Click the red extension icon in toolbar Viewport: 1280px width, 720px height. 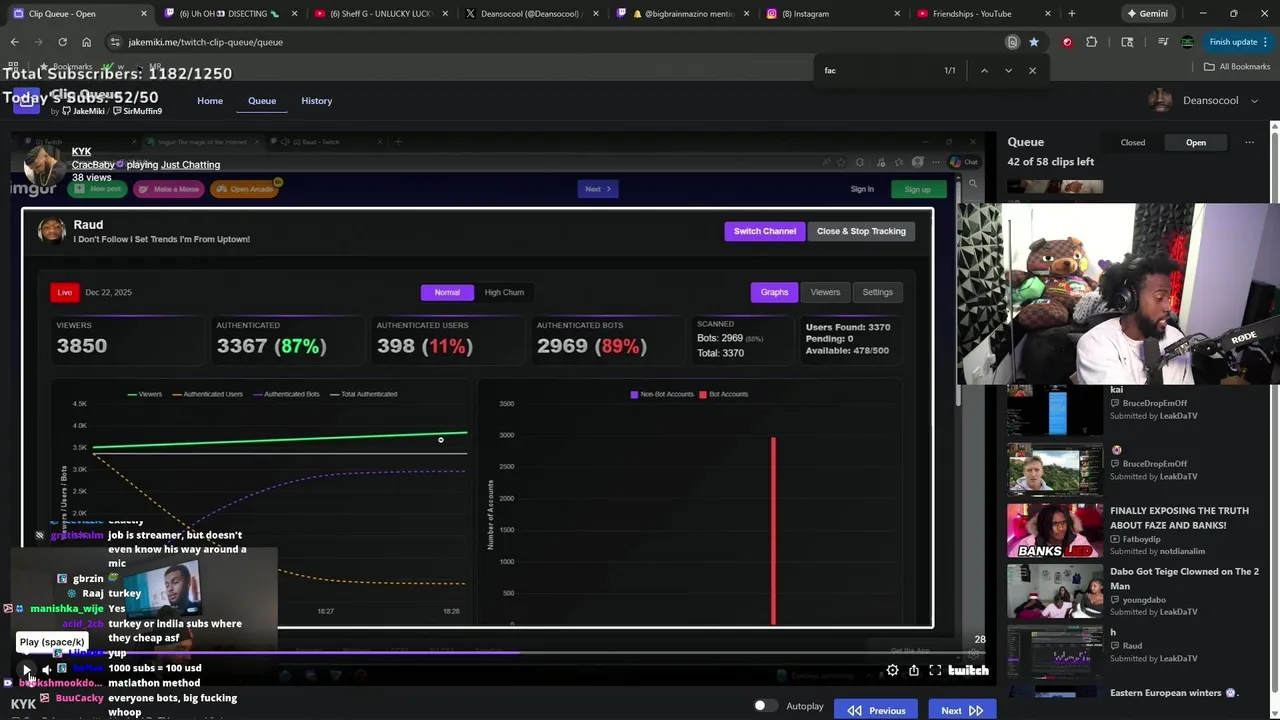point(1067,42)
